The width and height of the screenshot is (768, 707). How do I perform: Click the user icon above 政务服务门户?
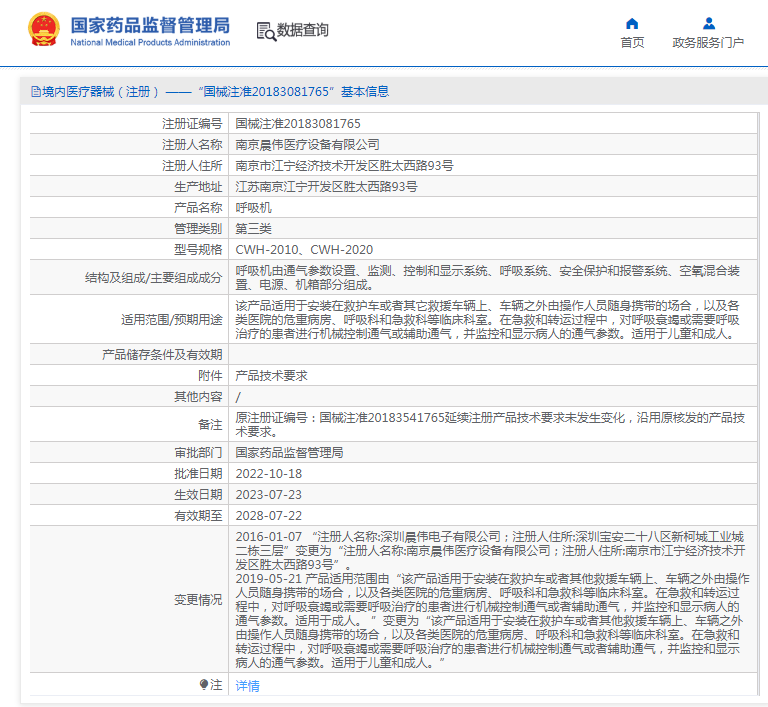[708, 23]
